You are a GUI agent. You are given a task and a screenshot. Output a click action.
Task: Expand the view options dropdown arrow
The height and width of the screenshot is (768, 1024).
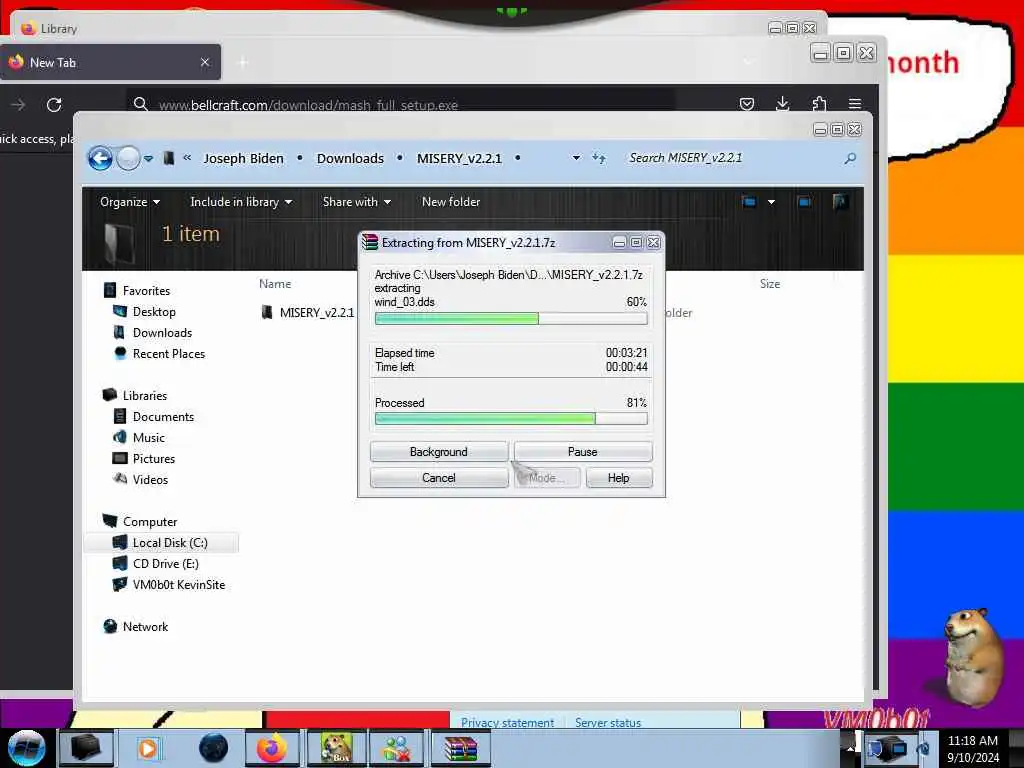click(771, 202)
